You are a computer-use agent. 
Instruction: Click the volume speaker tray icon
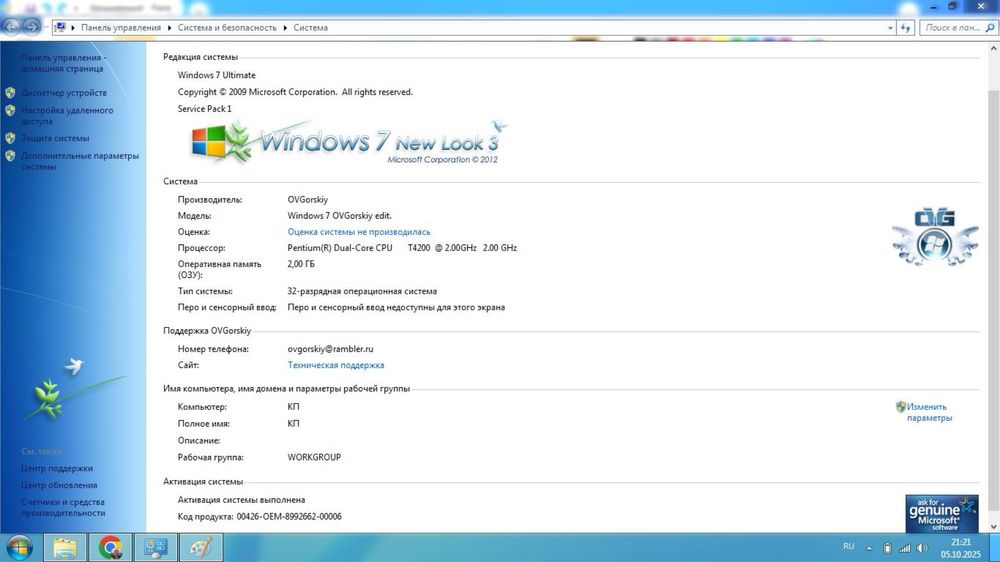click(x=922, y=548)
